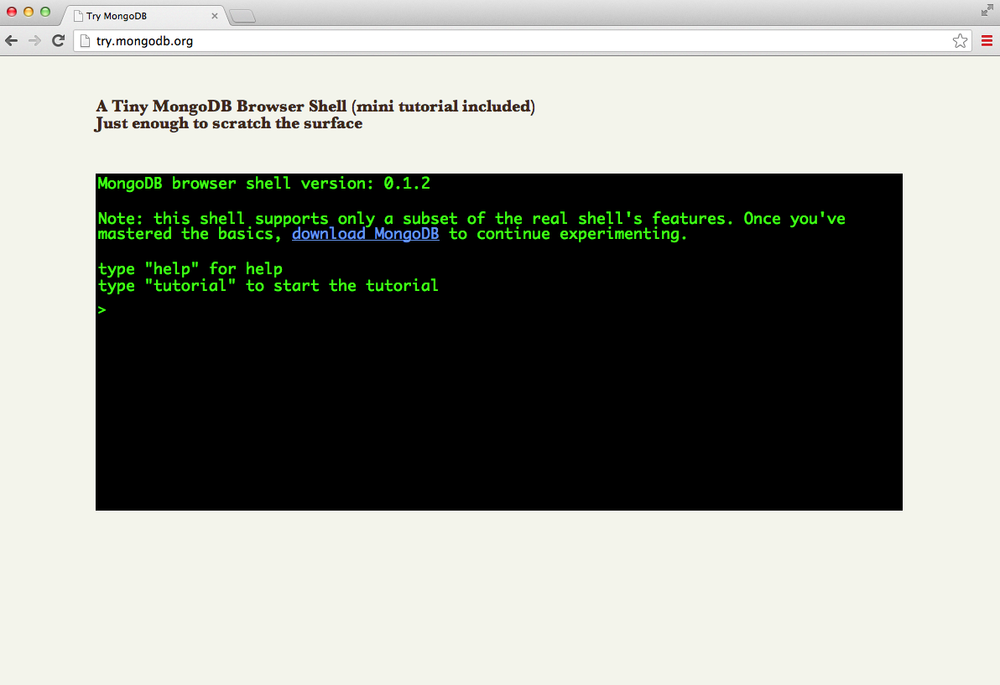
Task: Minimize the window with the yellow button
Action: click(x=27, y=11)
